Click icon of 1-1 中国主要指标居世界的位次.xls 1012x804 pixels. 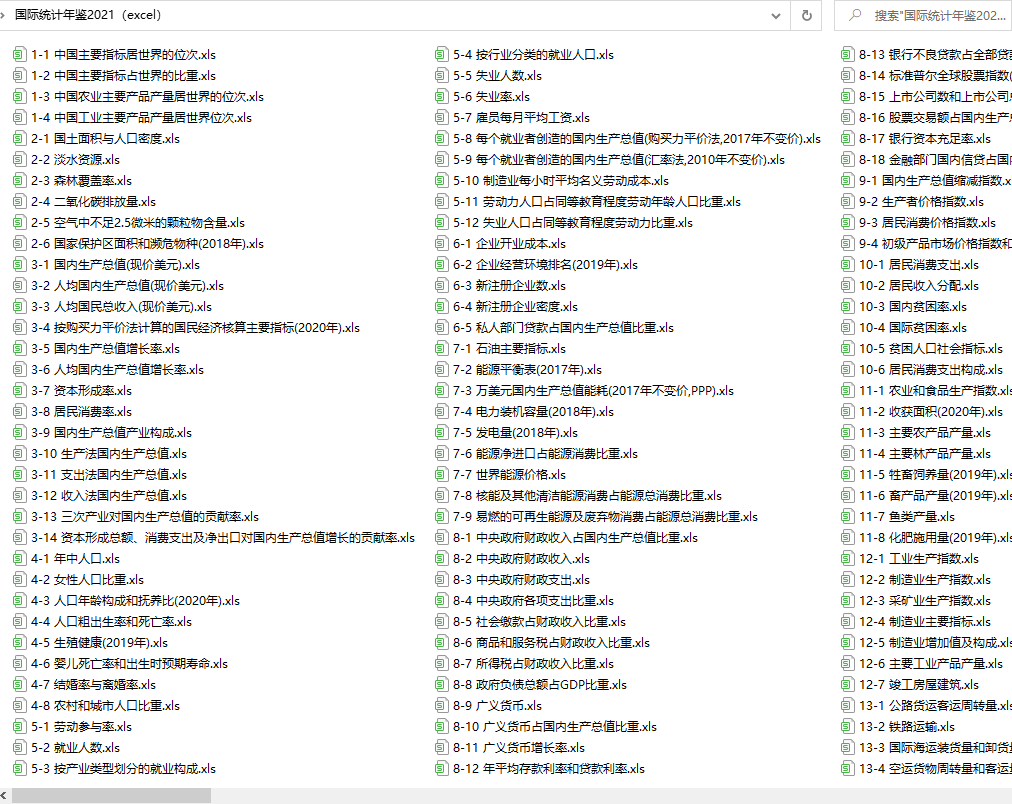click(19, 55)
